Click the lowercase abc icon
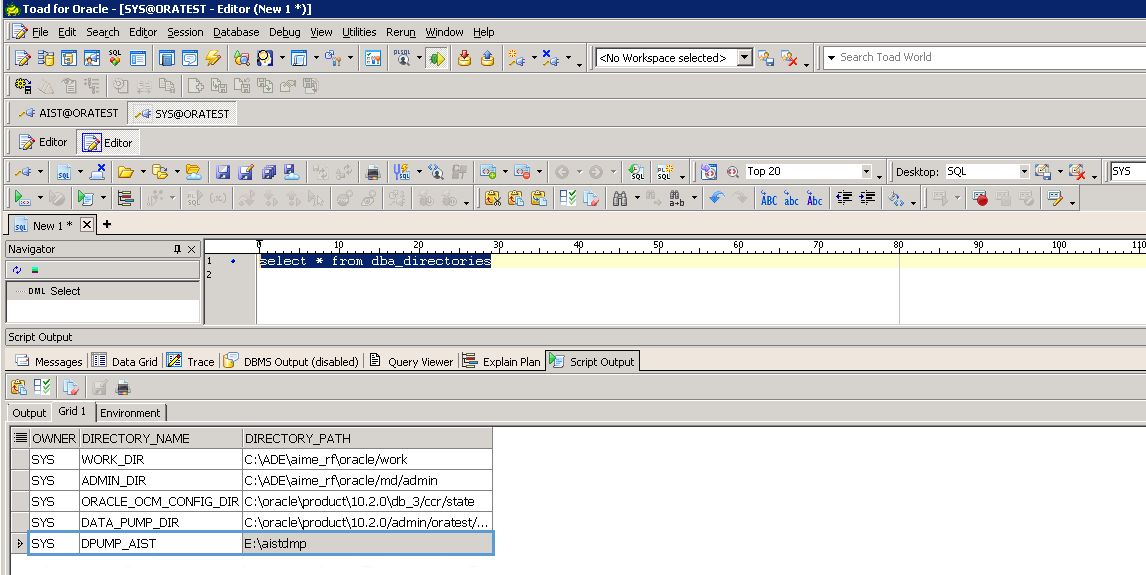This screenshot has height=575, width=1146. [792, 199]
